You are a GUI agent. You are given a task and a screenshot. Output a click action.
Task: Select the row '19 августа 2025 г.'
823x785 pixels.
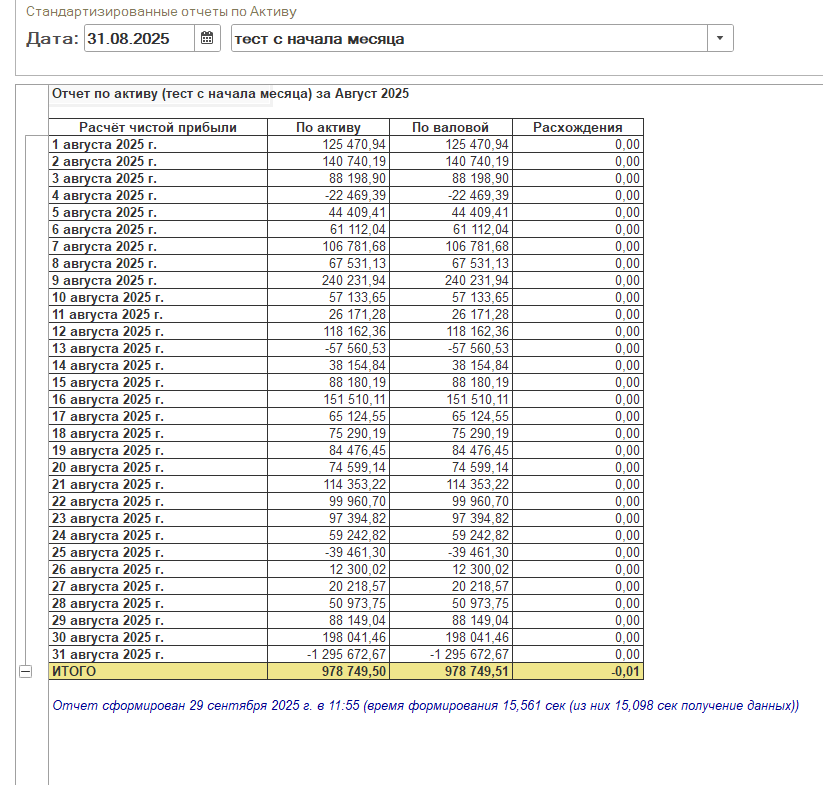(346, 450)
